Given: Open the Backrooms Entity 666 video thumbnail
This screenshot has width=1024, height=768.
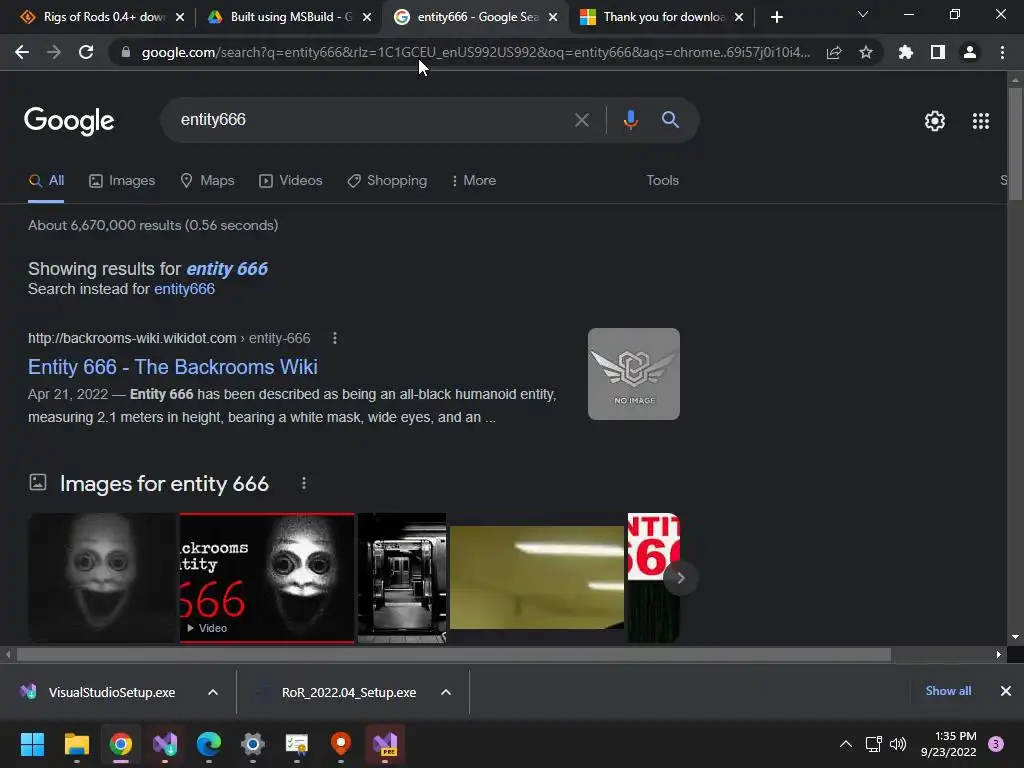Looking at the screenshot, I should [267, 578].
